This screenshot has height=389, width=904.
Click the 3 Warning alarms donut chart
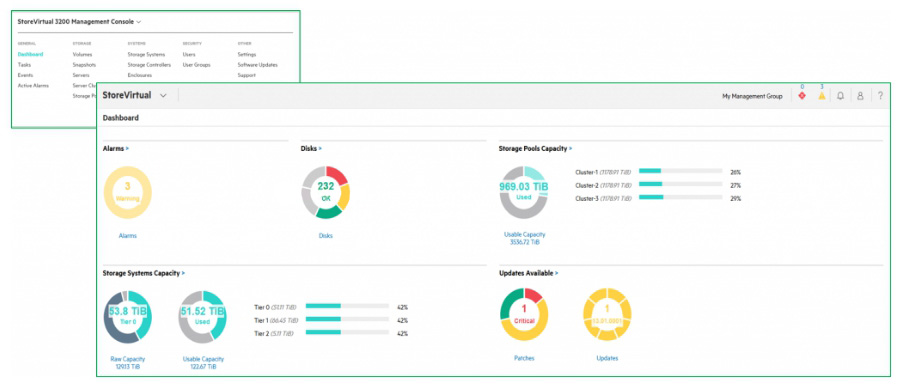[x=127, y=192]
